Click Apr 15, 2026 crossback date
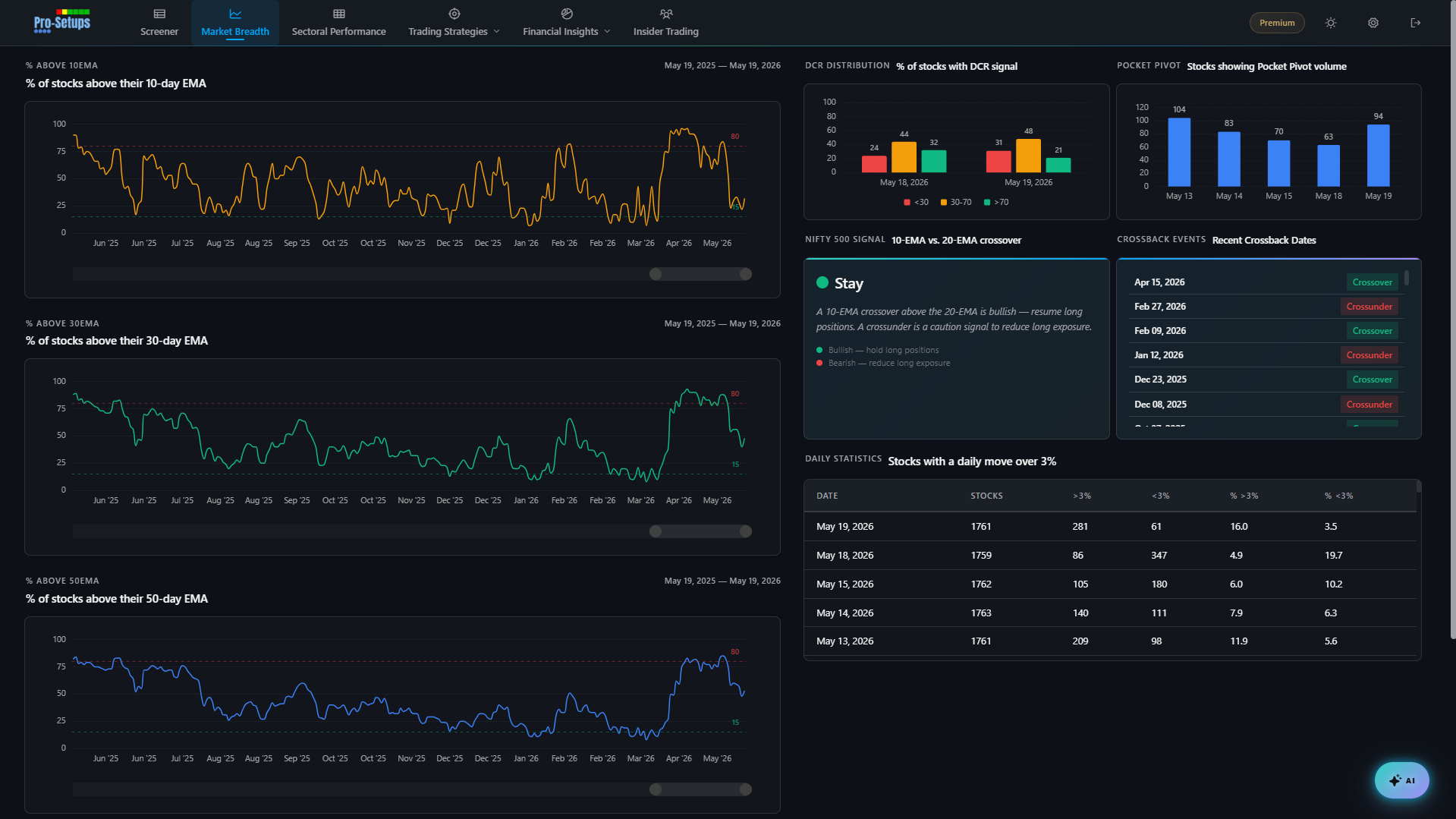 click(x=1159, y=282)
